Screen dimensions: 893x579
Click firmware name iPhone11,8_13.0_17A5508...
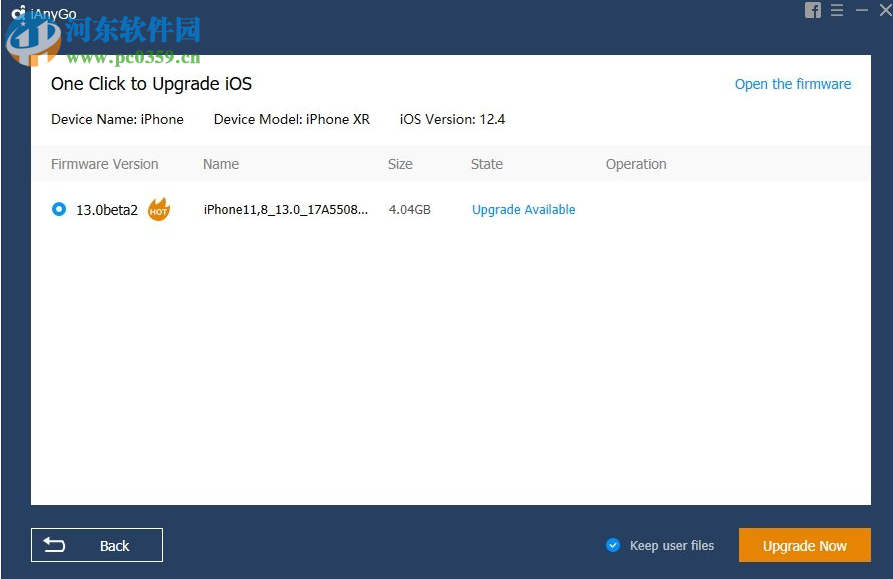pyautogui.click(x=286, y=210)
